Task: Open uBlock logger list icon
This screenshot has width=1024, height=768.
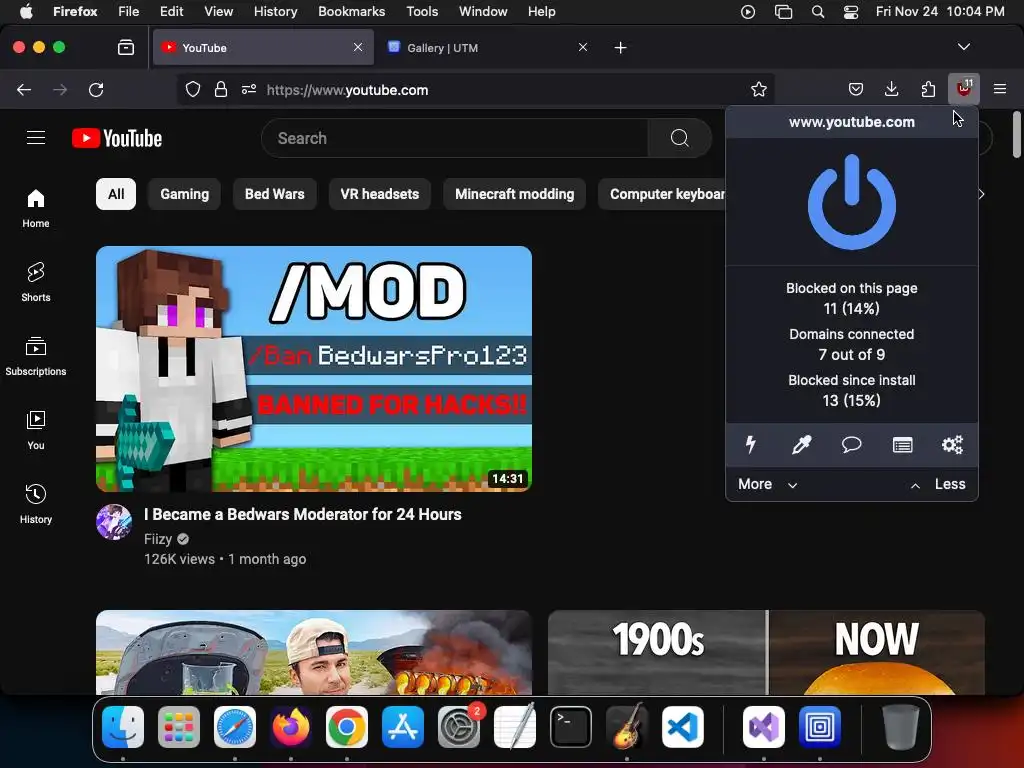Action: [x=903, y=445]
